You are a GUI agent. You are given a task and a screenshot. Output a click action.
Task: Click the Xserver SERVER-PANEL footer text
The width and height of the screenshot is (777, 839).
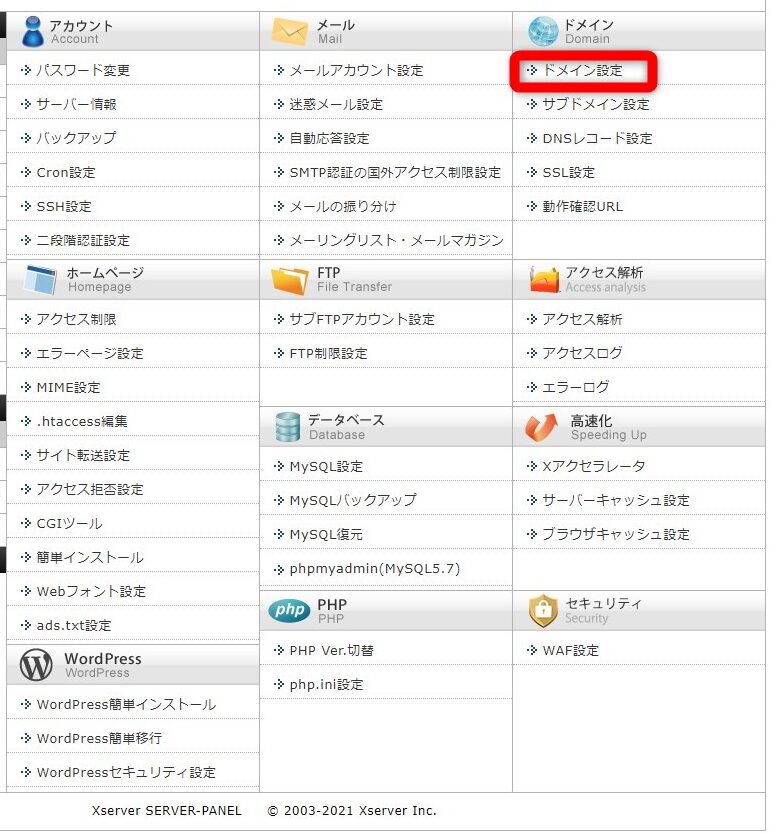coord(166,811)
